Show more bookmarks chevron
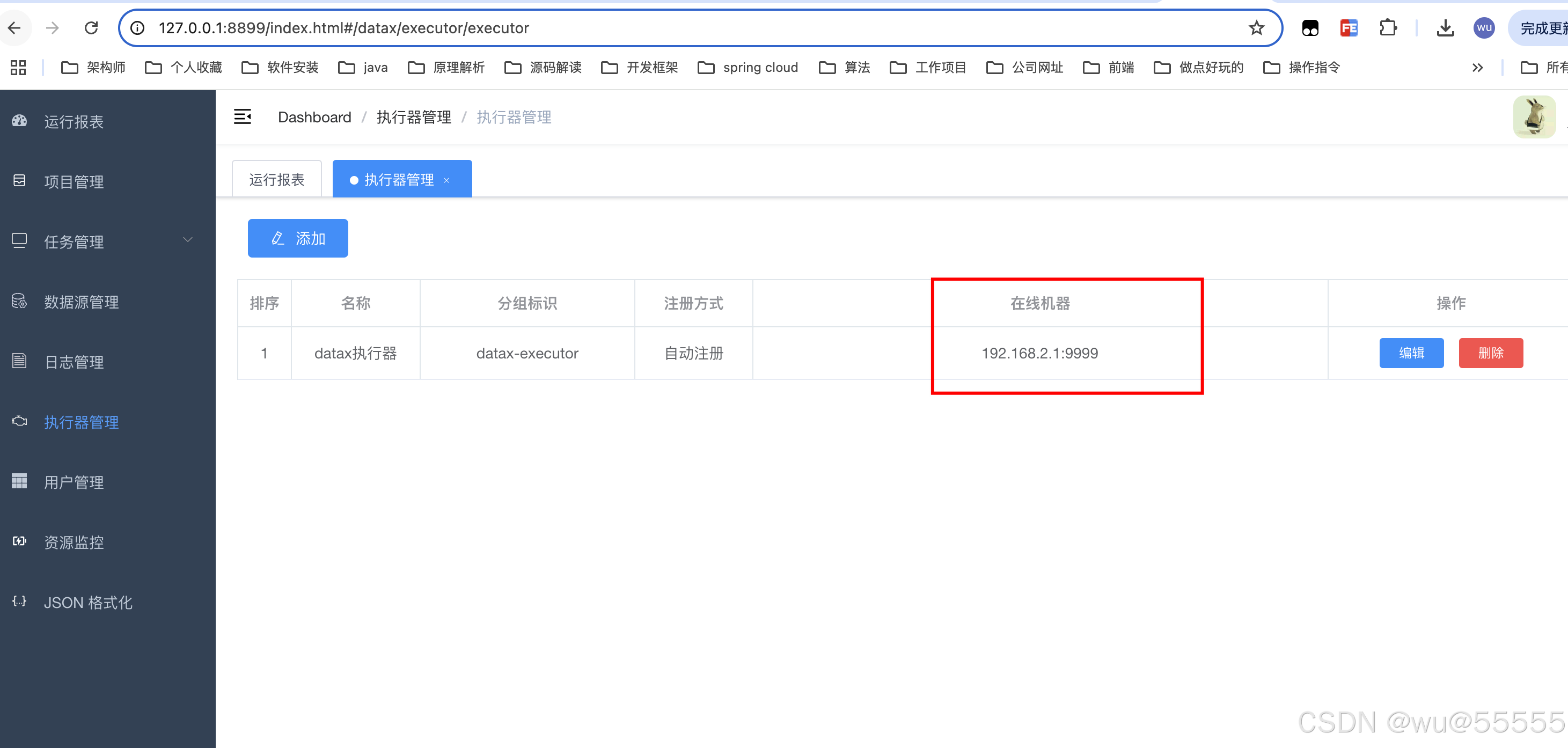Screen dimensions: 1568x748 (x=1477, y=68)
